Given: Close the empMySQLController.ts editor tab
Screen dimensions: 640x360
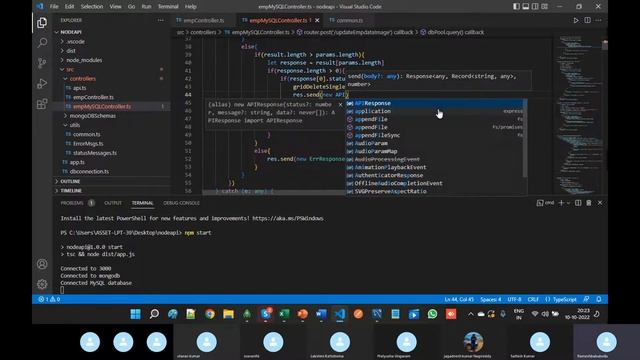Looking at the screenshot, I should (317, 20).
